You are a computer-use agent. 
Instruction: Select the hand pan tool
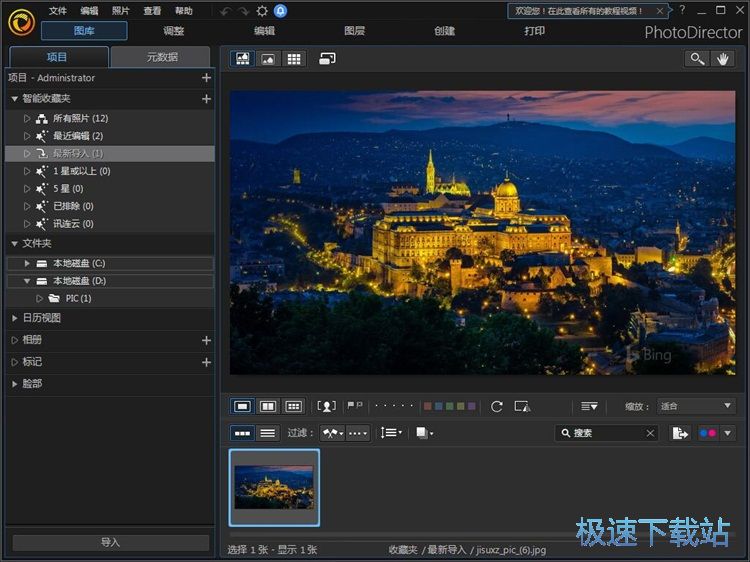(x=723, y=59)
